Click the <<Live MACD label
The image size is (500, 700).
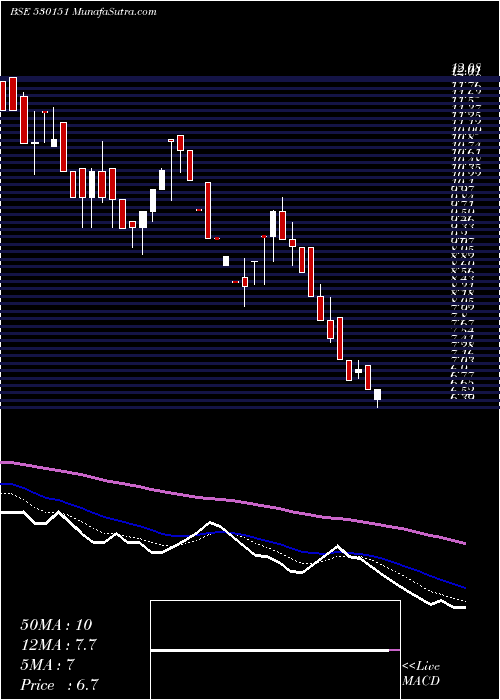[x=421, y=674]
